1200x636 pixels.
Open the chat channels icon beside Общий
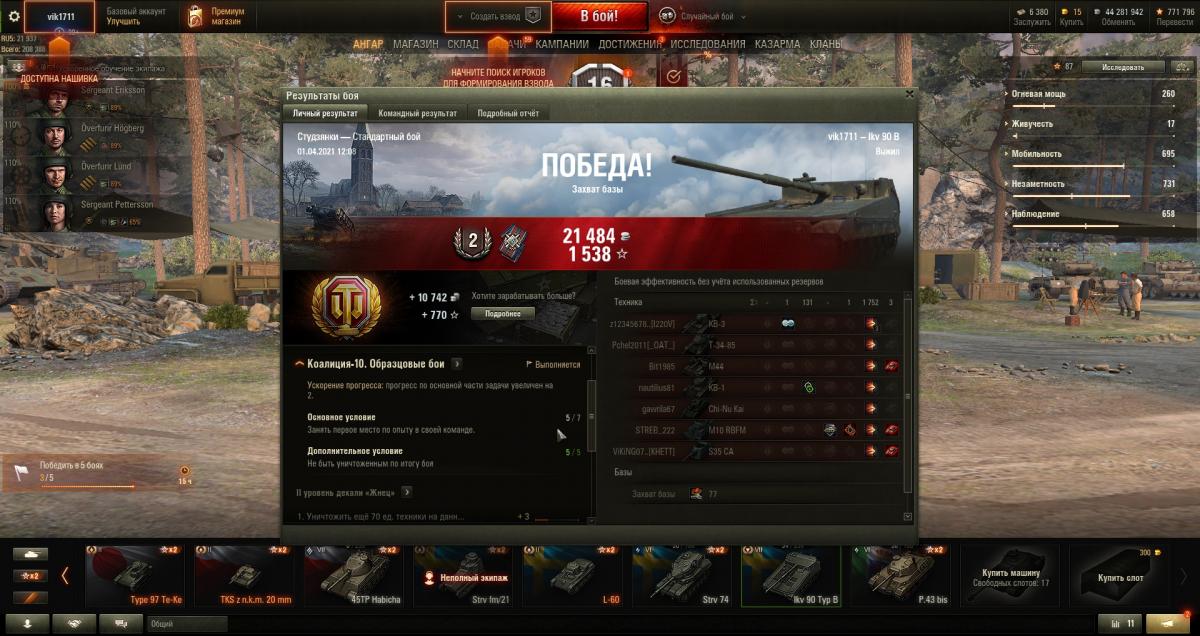[x=120, y=624]
